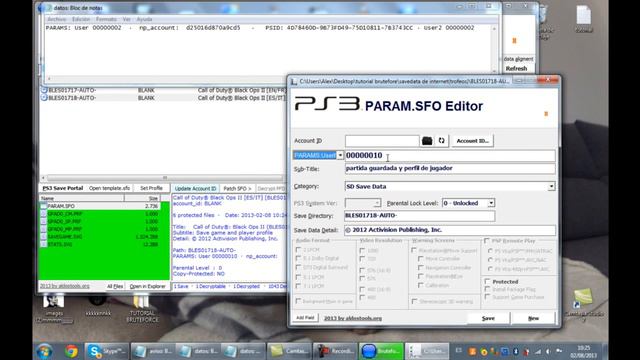The width and height of the screenshot is (640, 360).
Task: Select the Patch SFO > tab
Action: [237, 189]
